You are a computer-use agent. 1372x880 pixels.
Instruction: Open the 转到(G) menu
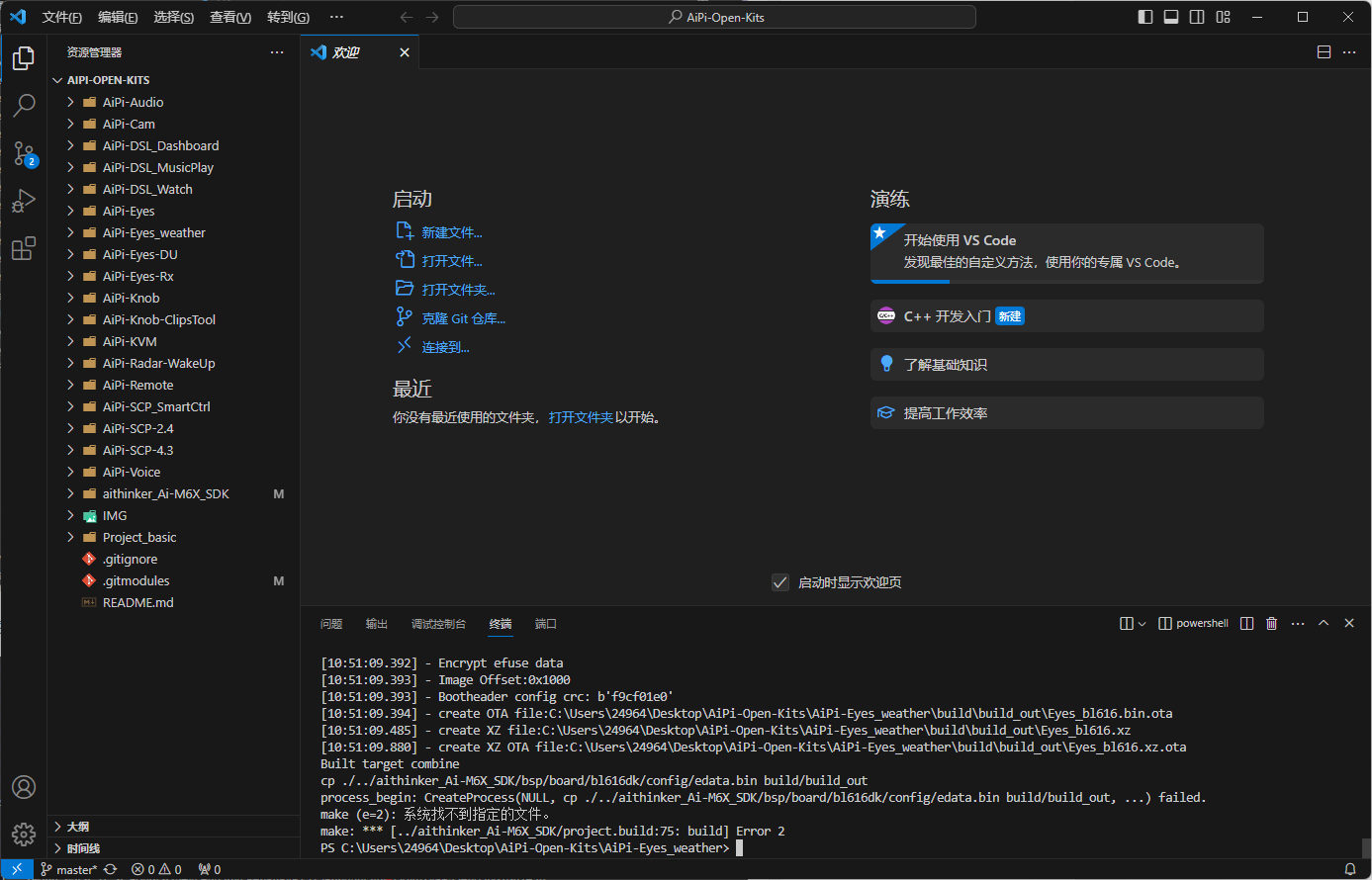tap(288, 17)
